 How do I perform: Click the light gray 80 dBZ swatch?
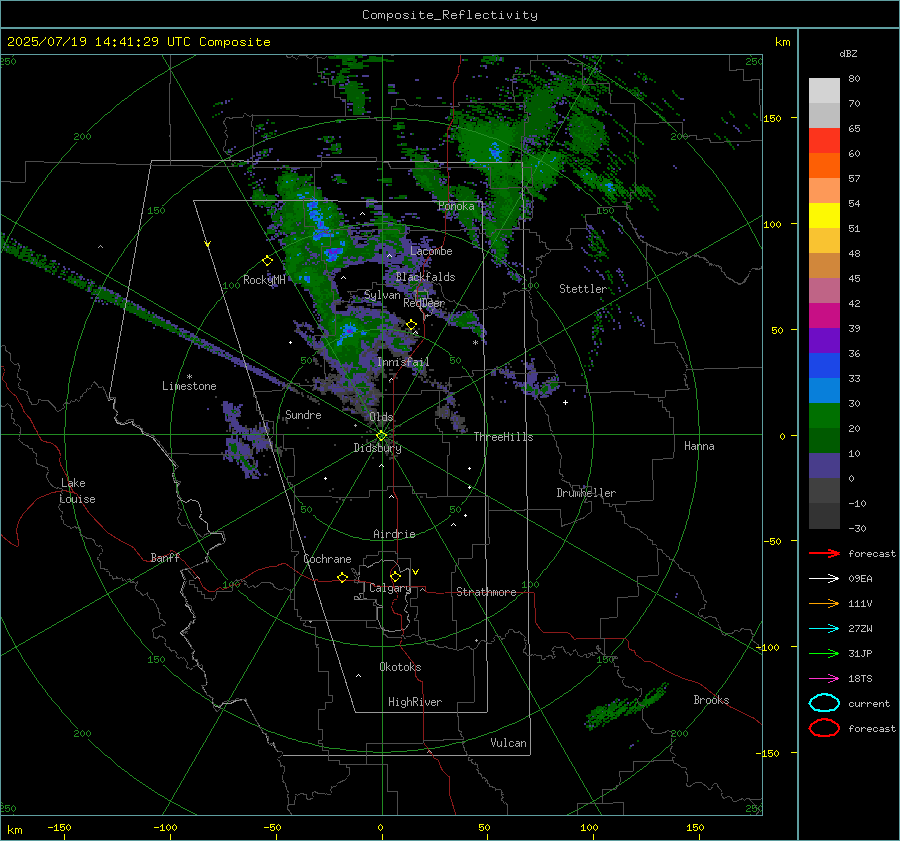(x=824, y=90)
